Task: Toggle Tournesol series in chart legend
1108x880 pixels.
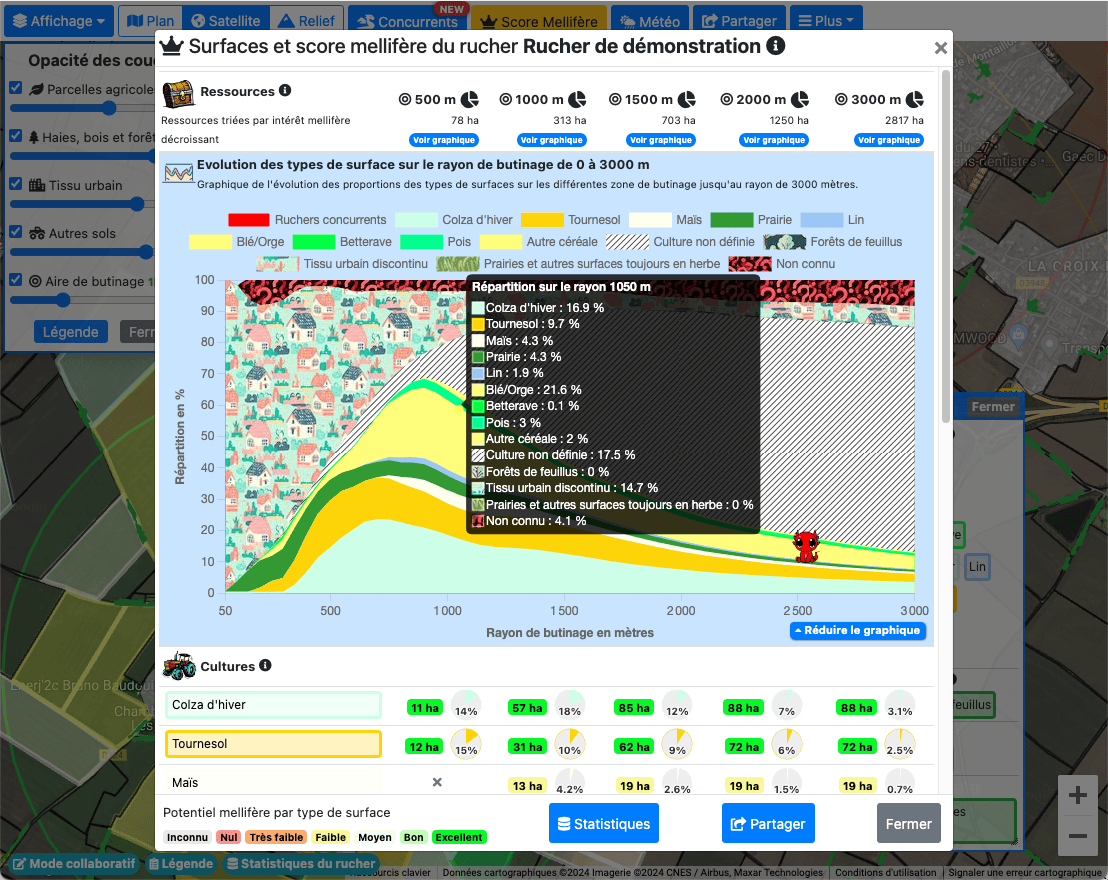Action: tap(571, 220)
